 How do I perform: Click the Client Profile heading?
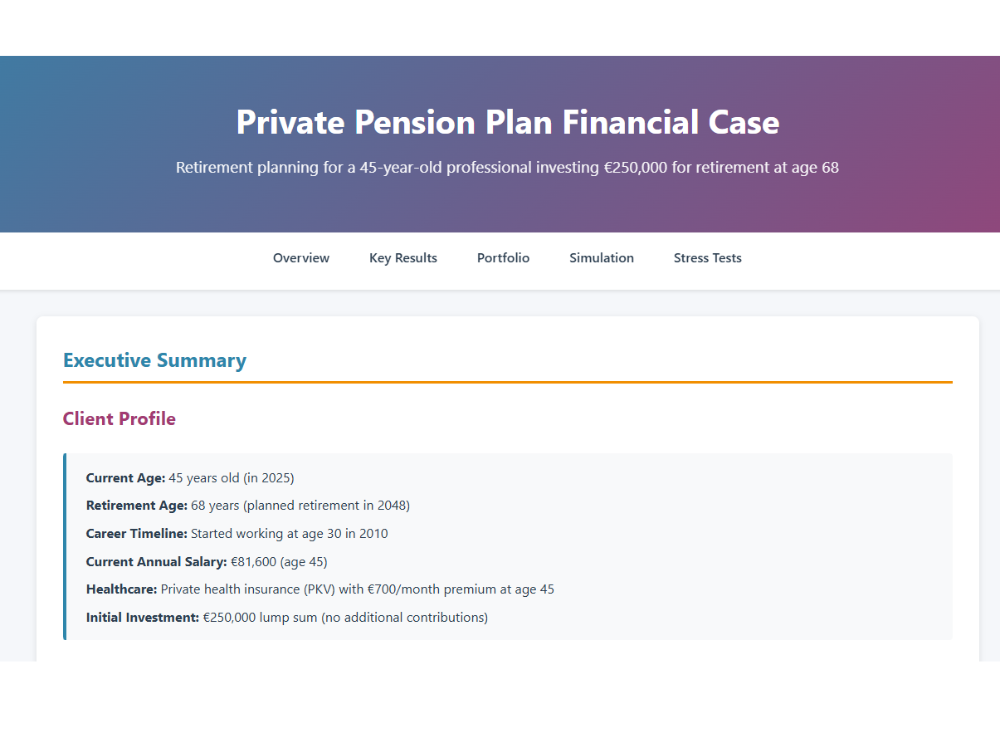[x=119, y=418]
